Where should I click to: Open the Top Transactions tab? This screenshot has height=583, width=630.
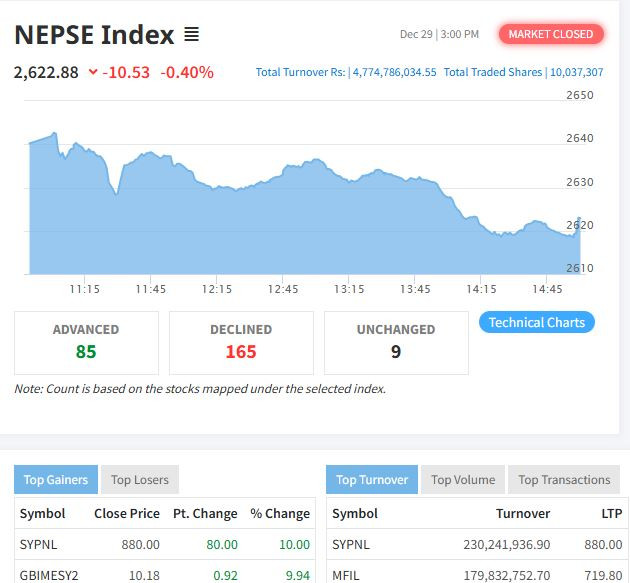pyautogui.click(x=564, y=479)
